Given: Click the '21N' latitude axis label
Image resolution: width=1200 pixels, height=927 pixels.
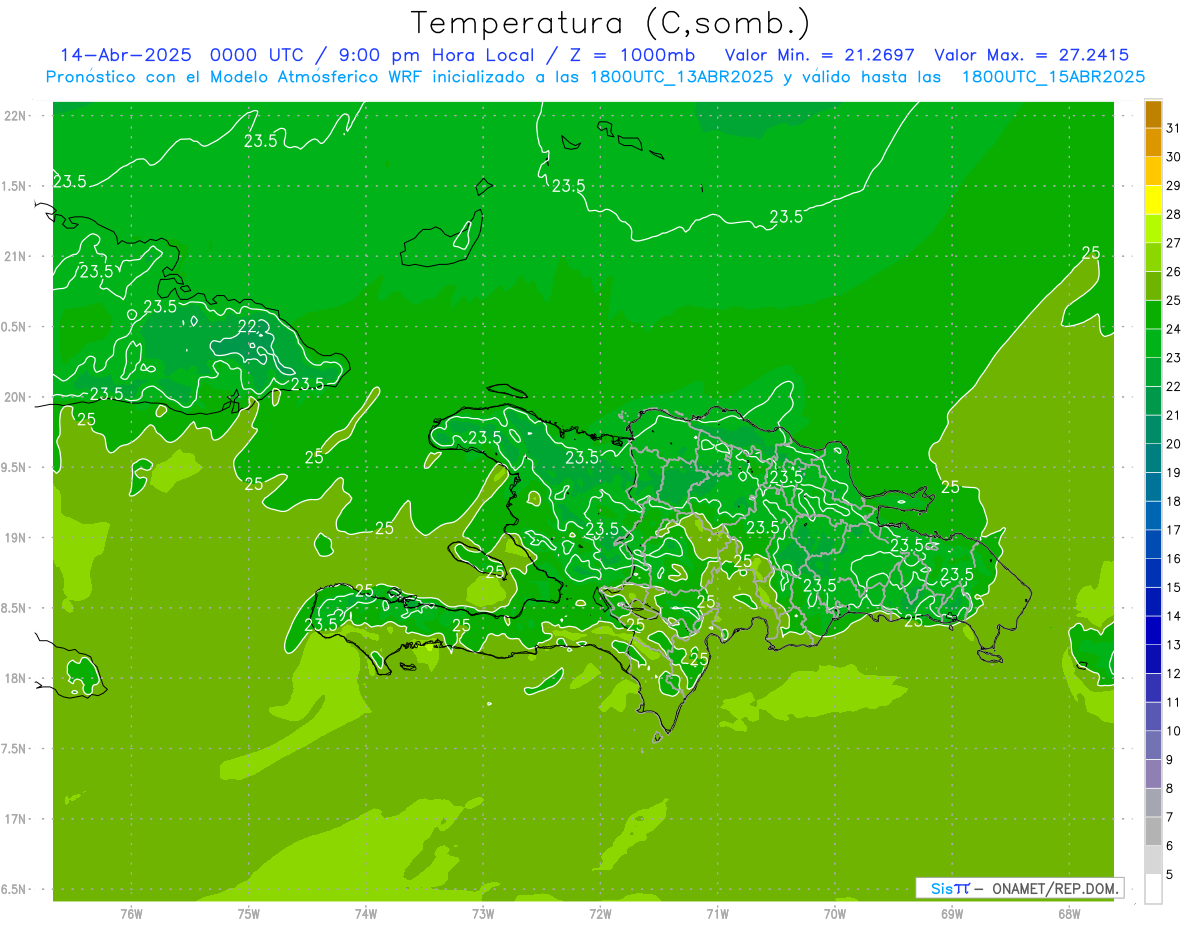Looking at the screenshot, I should pos(16,256).
